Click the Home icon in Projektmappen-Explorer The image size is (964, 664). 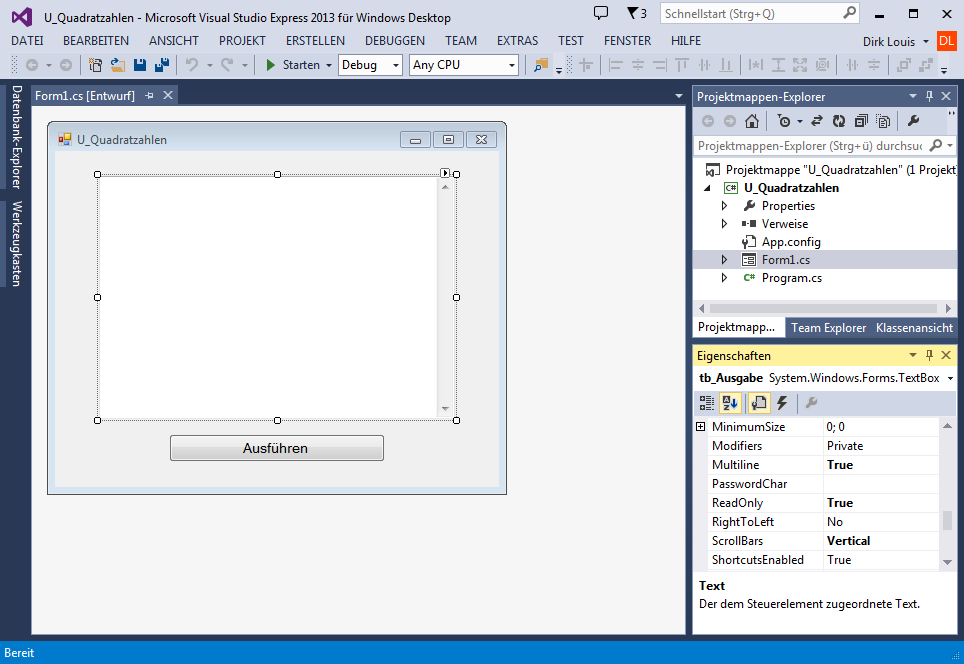click(x=751, y=121)
